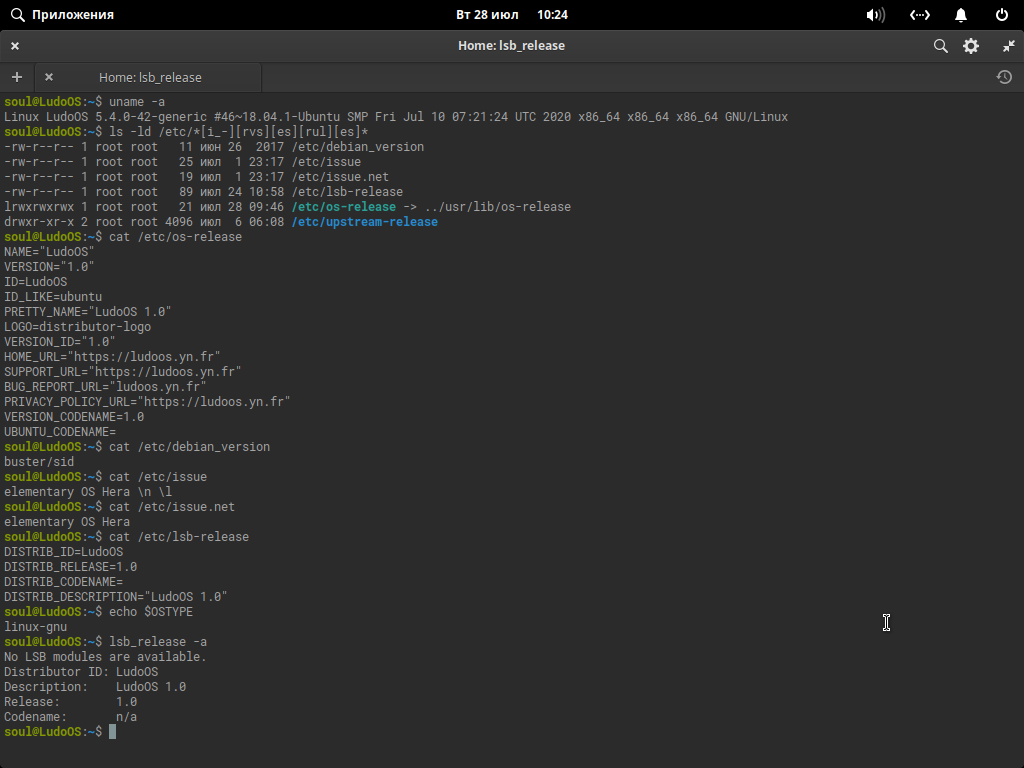Open terminal settings gear menu
Image resolution: width=1024 pixels, height=768 pixels.
971,46
